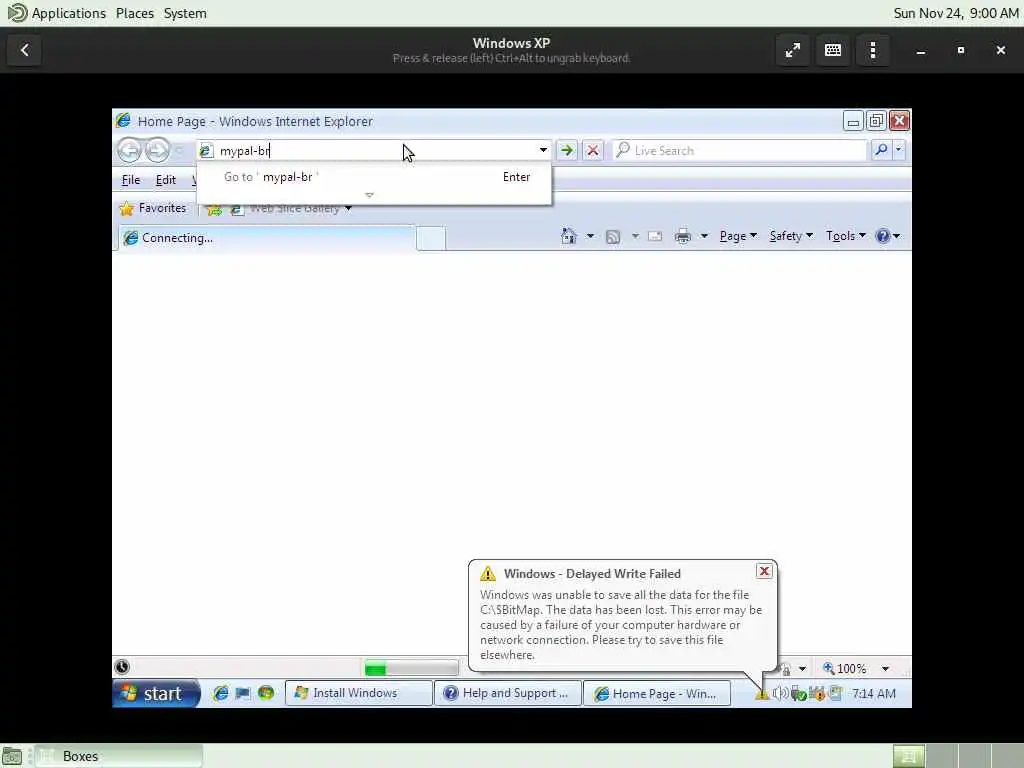Screen dimensions: 1024x768
Task: Select the 'Go to mypal-br' suggestion
Action: (374, 177)
